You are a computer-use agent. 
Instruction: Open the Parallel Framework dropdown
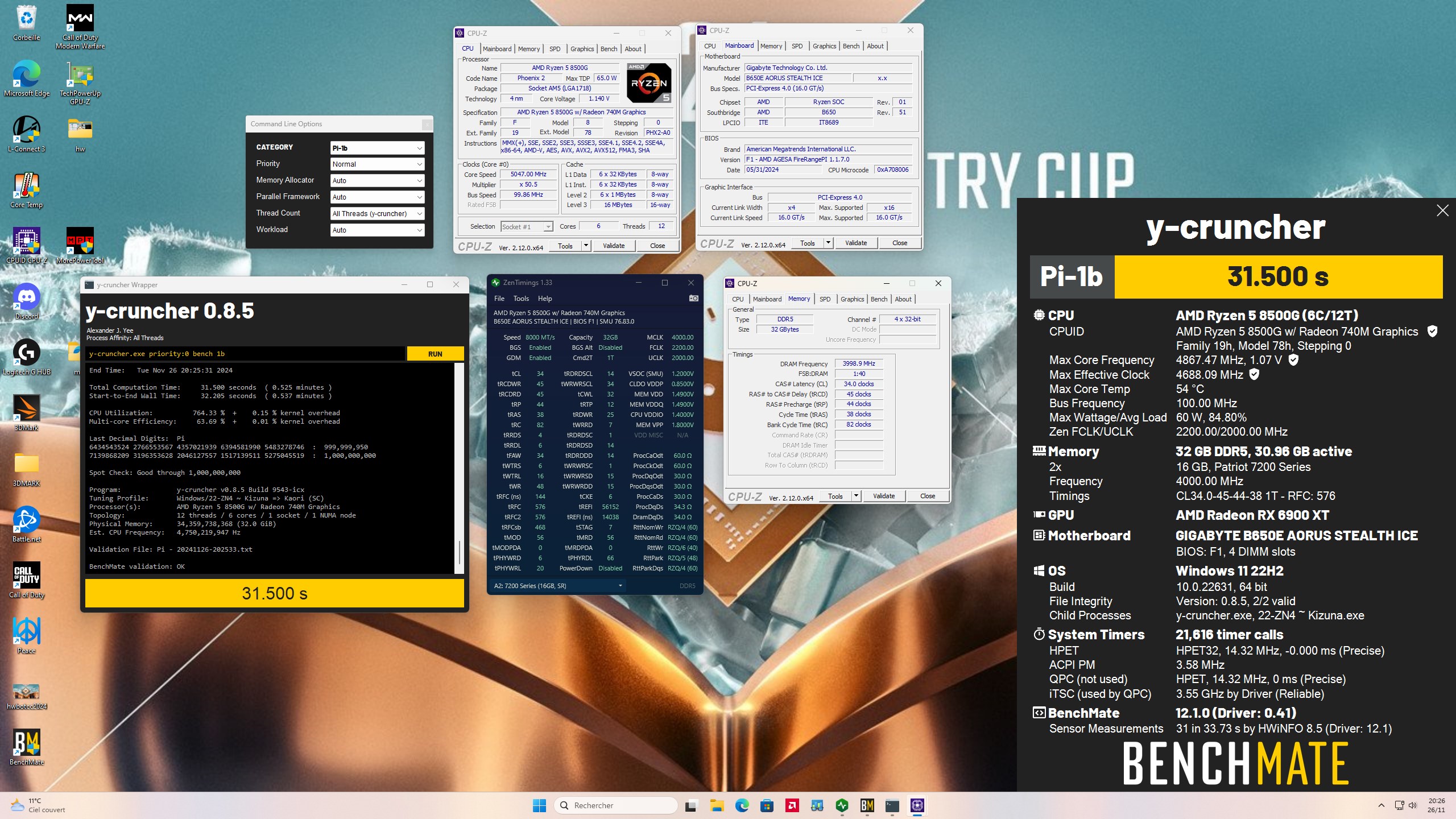[377, 197]
